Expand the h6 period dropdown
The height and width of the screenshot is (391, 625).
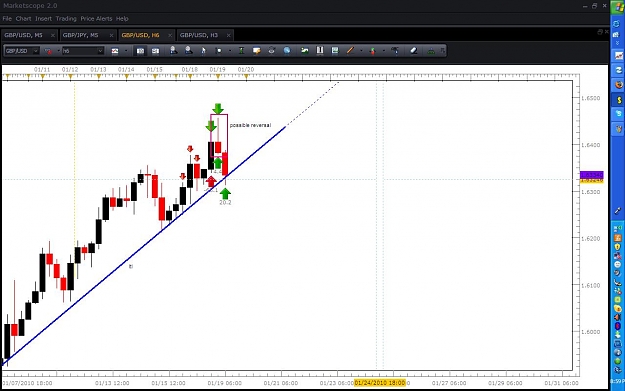pyautogui.click(x=100, y=51)
